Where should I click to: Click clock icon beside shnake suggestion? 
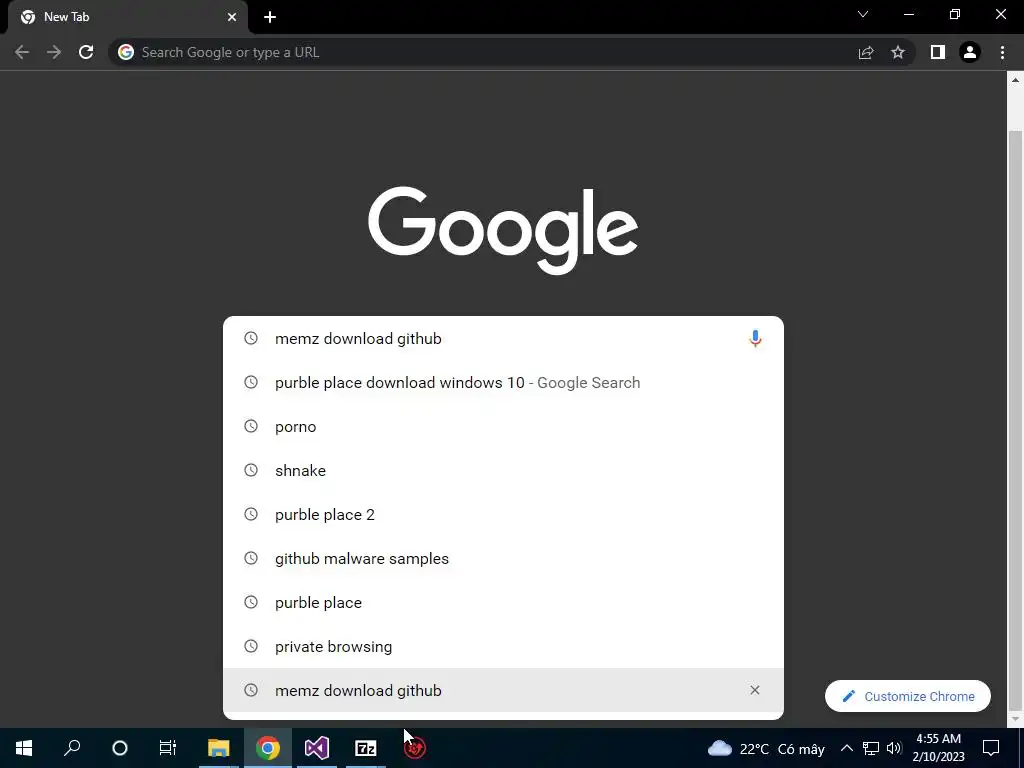coord(251,470)
